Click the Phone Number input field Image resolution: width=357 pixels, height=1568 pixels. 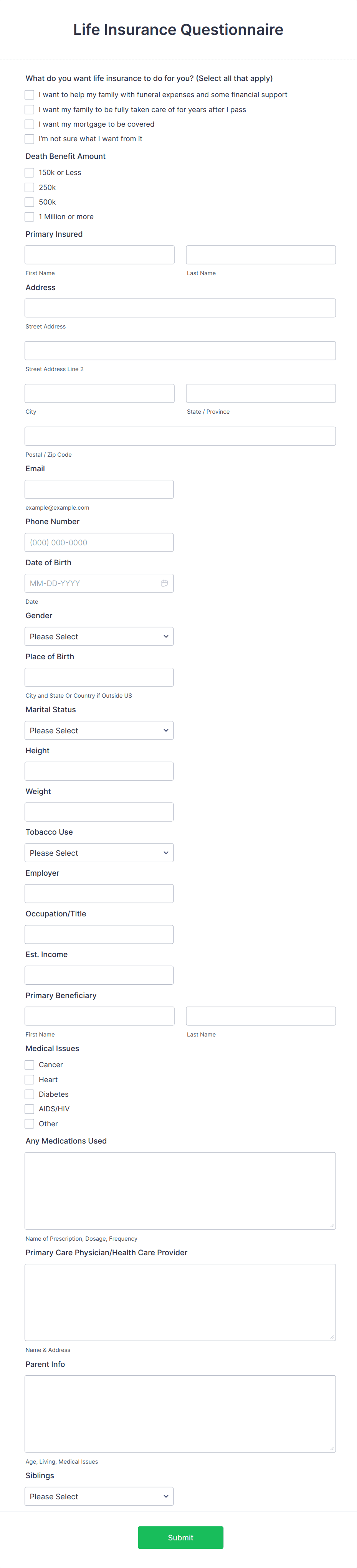coord(99,542)
